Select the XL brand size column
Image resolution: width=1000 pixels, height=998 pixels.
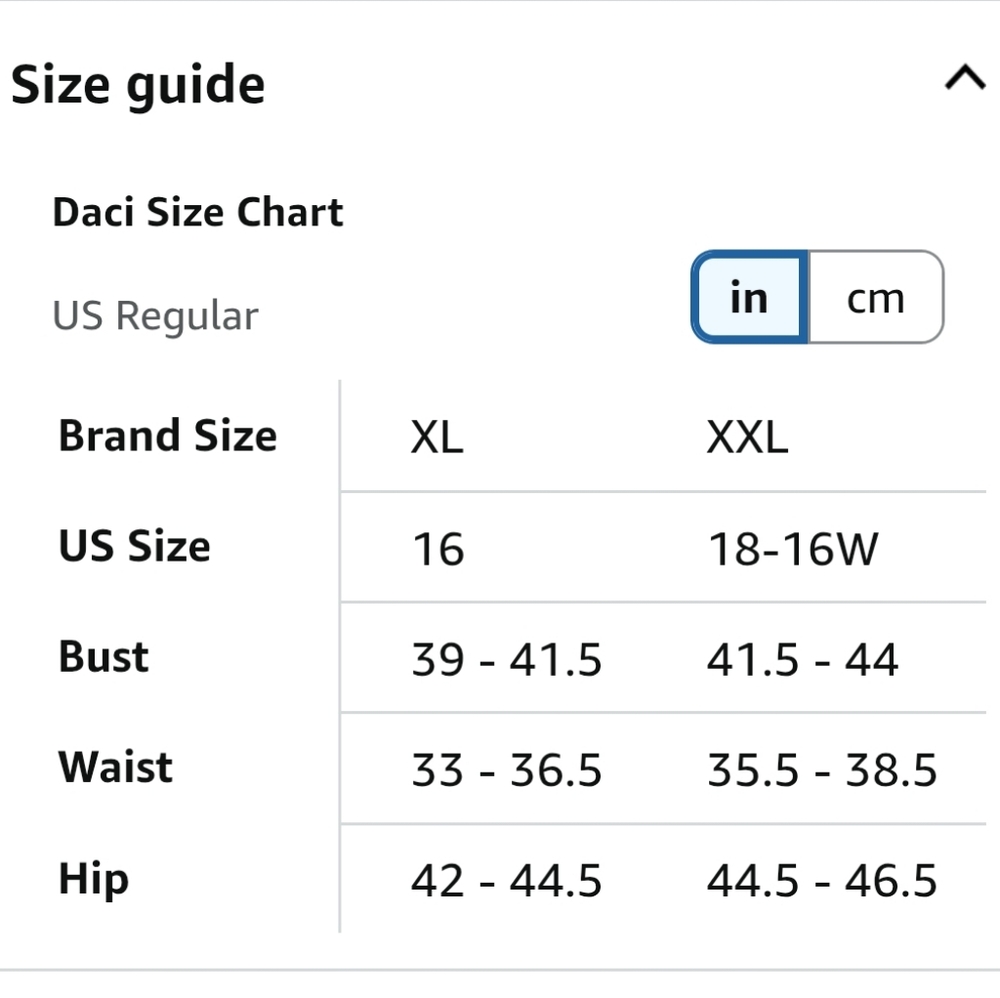click(437, 437)
